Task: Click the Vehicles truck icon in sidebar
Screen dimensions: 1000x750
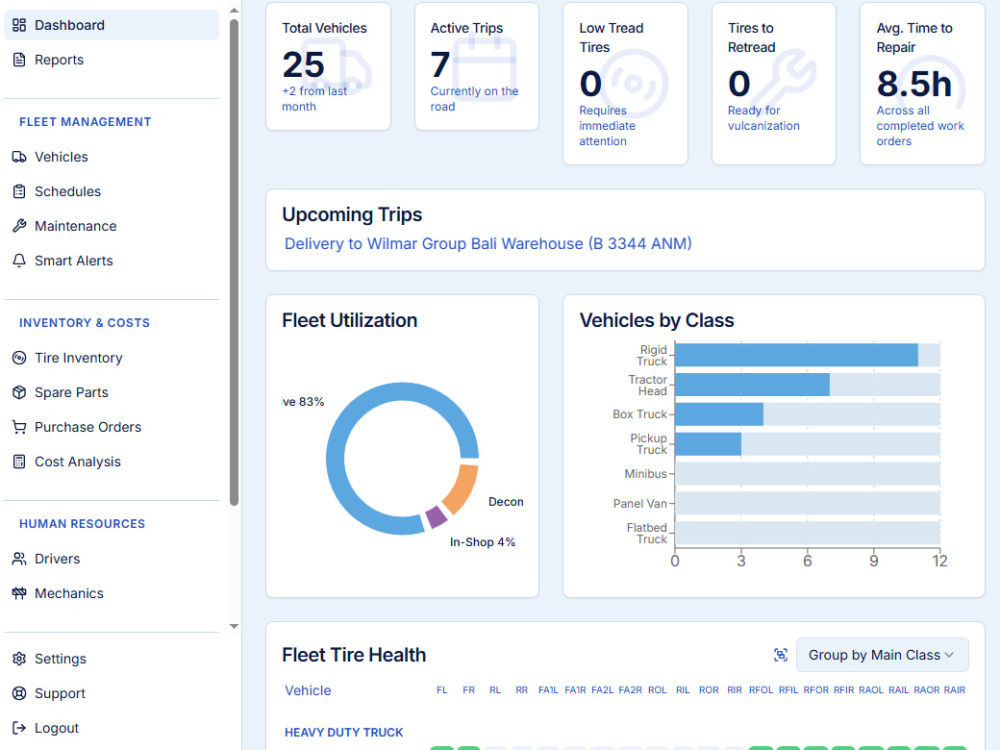Action: [x=19, y=157]
